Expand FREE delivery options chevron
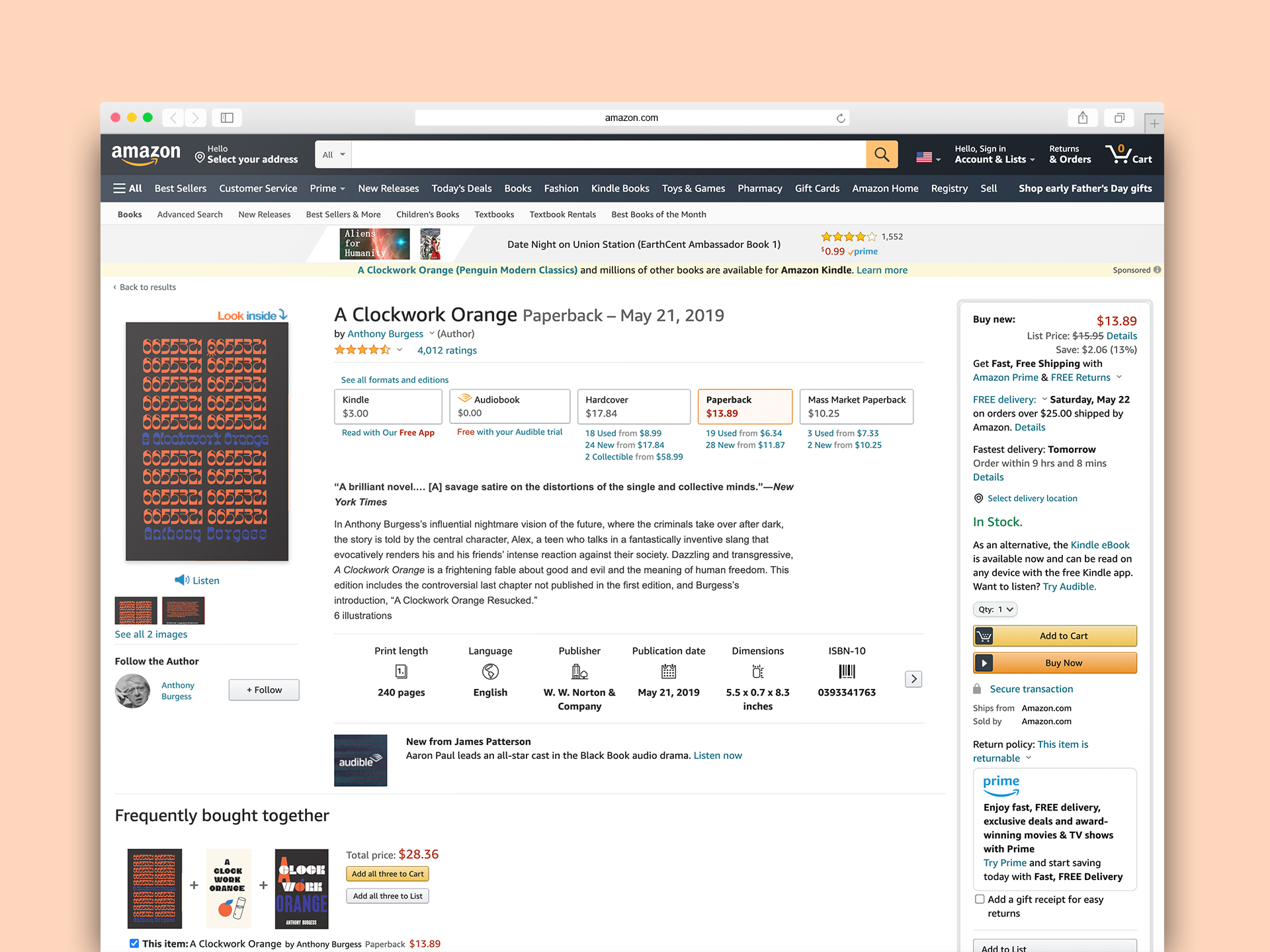1270x952 pixels. click(x=1044, y=399)
